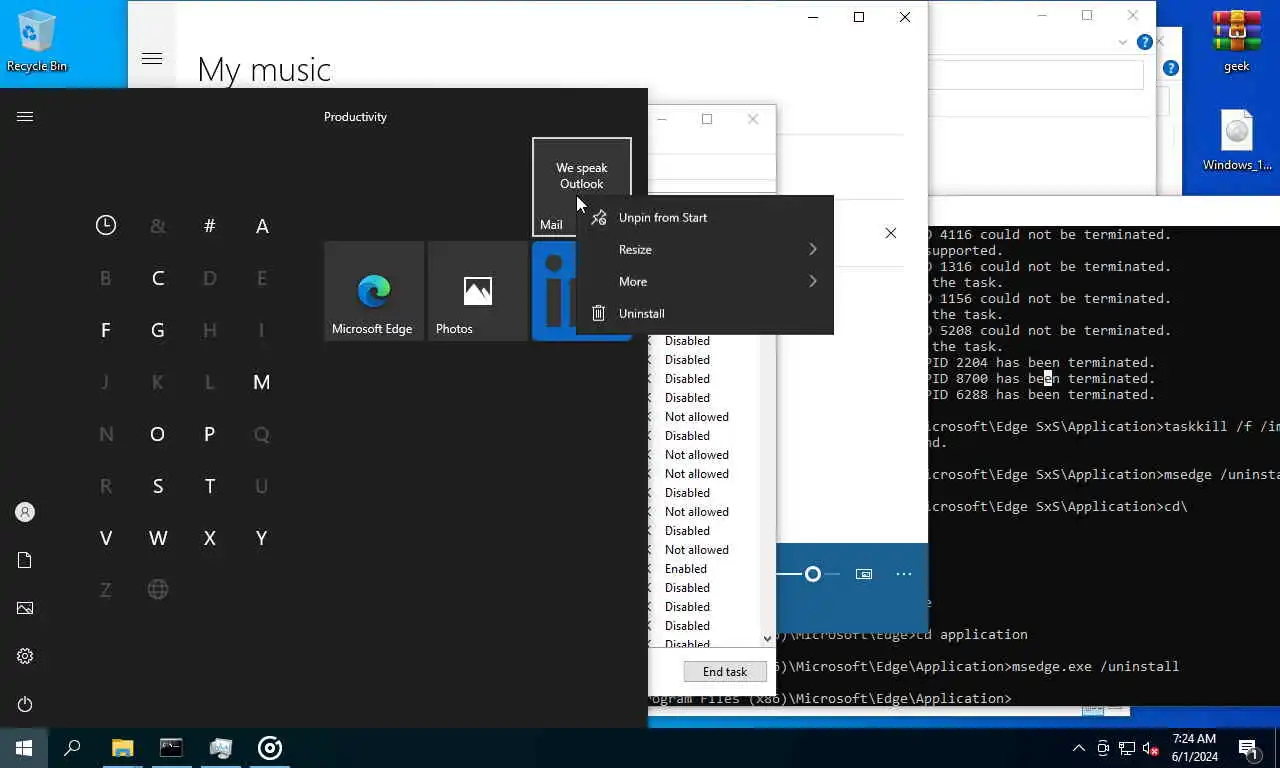This screenshot has height=768, width=1280.
Task: Switch to Groove Music taskbar icon
Action: 270,748
